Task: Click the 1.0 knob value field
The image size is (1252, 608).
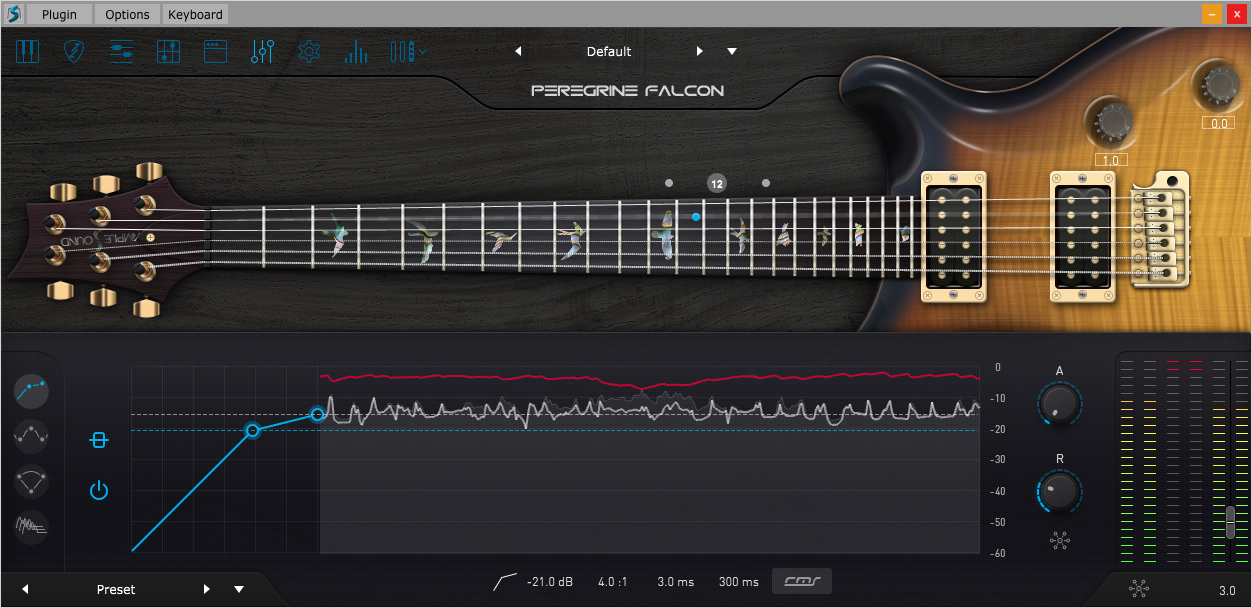Action: tap(1111, 160)
